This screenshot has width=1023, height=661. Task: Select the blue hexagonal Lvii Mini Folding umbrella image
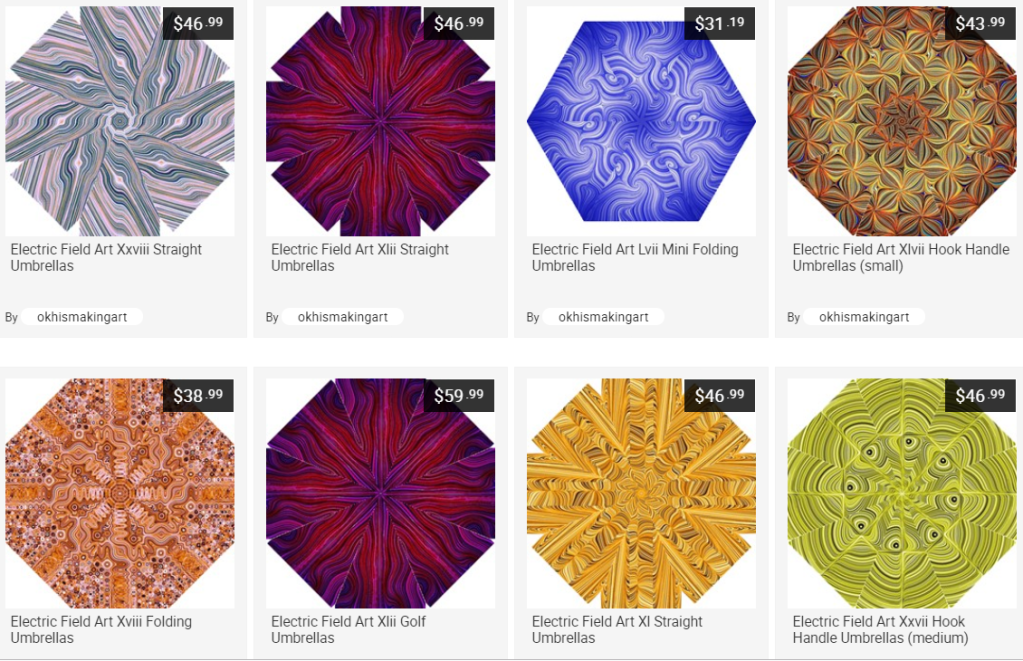[641, 121]
